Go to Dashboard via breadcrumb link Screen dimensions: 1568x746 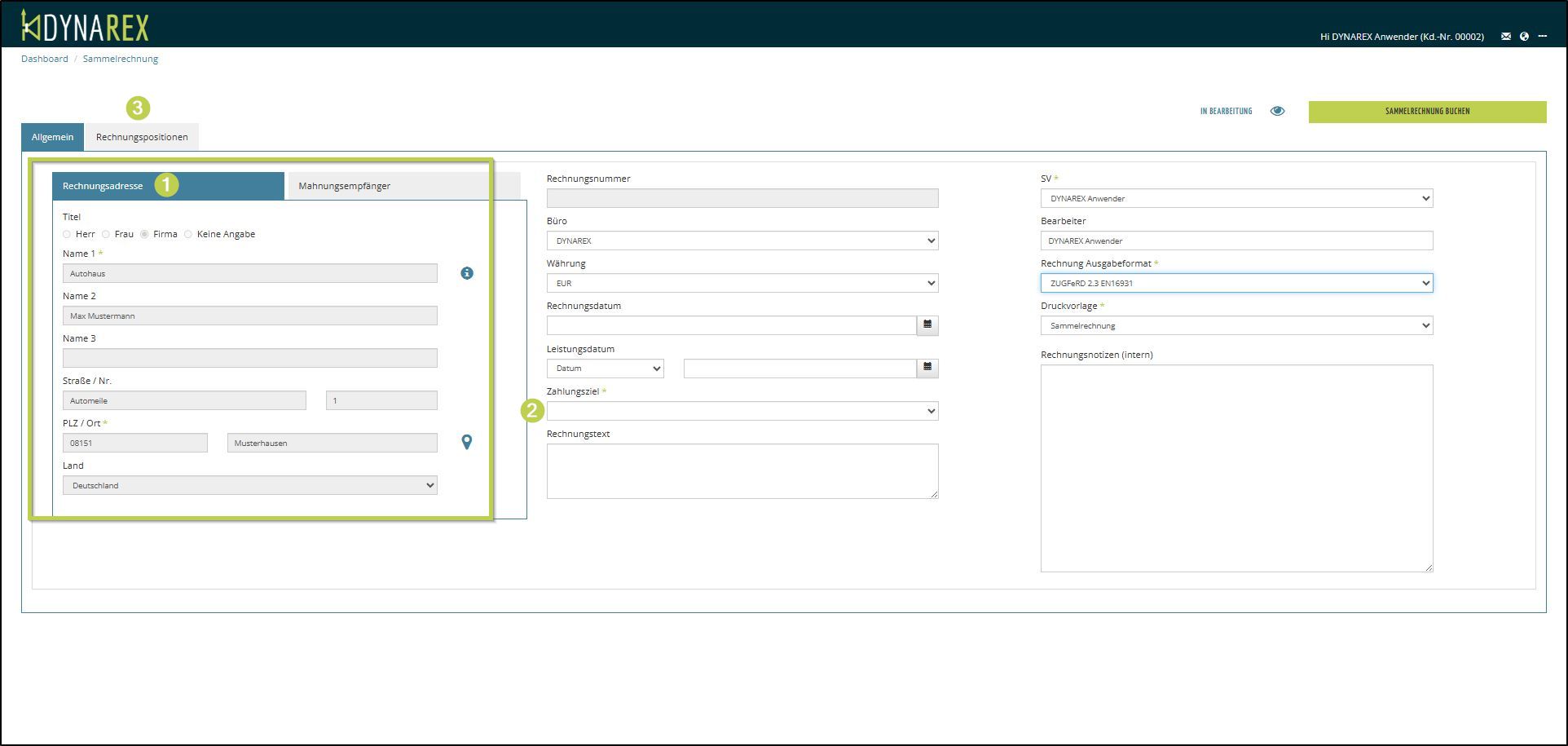(x=45, y=59)
